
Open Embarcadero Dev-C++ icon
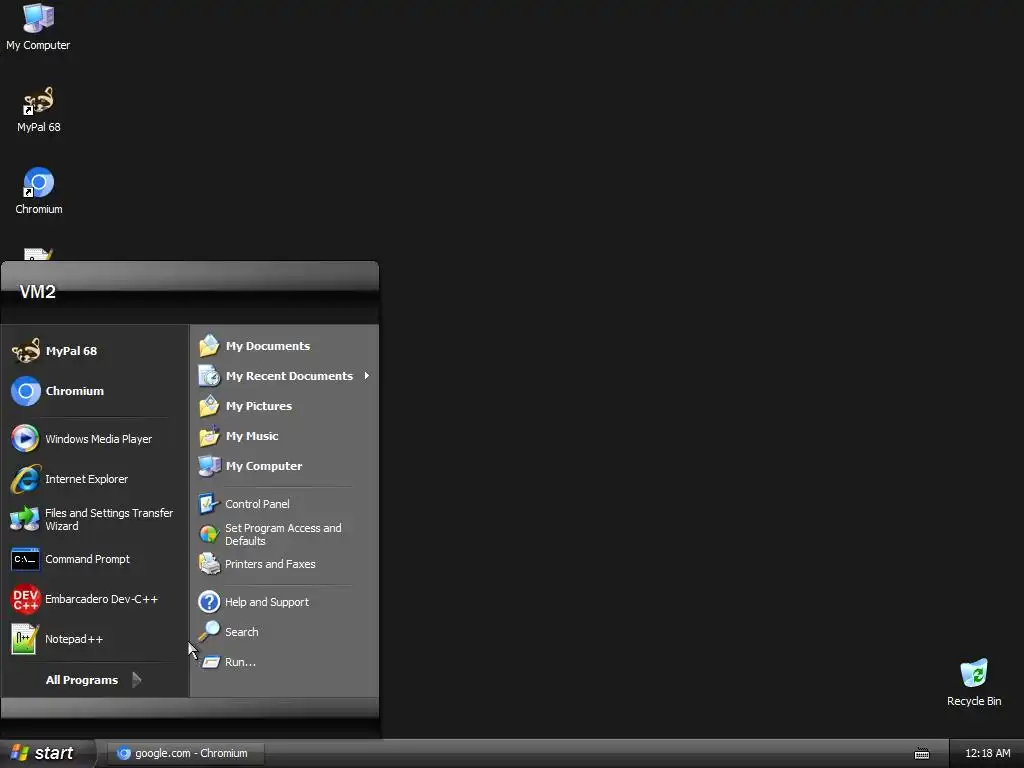click(x=25, y=599)
